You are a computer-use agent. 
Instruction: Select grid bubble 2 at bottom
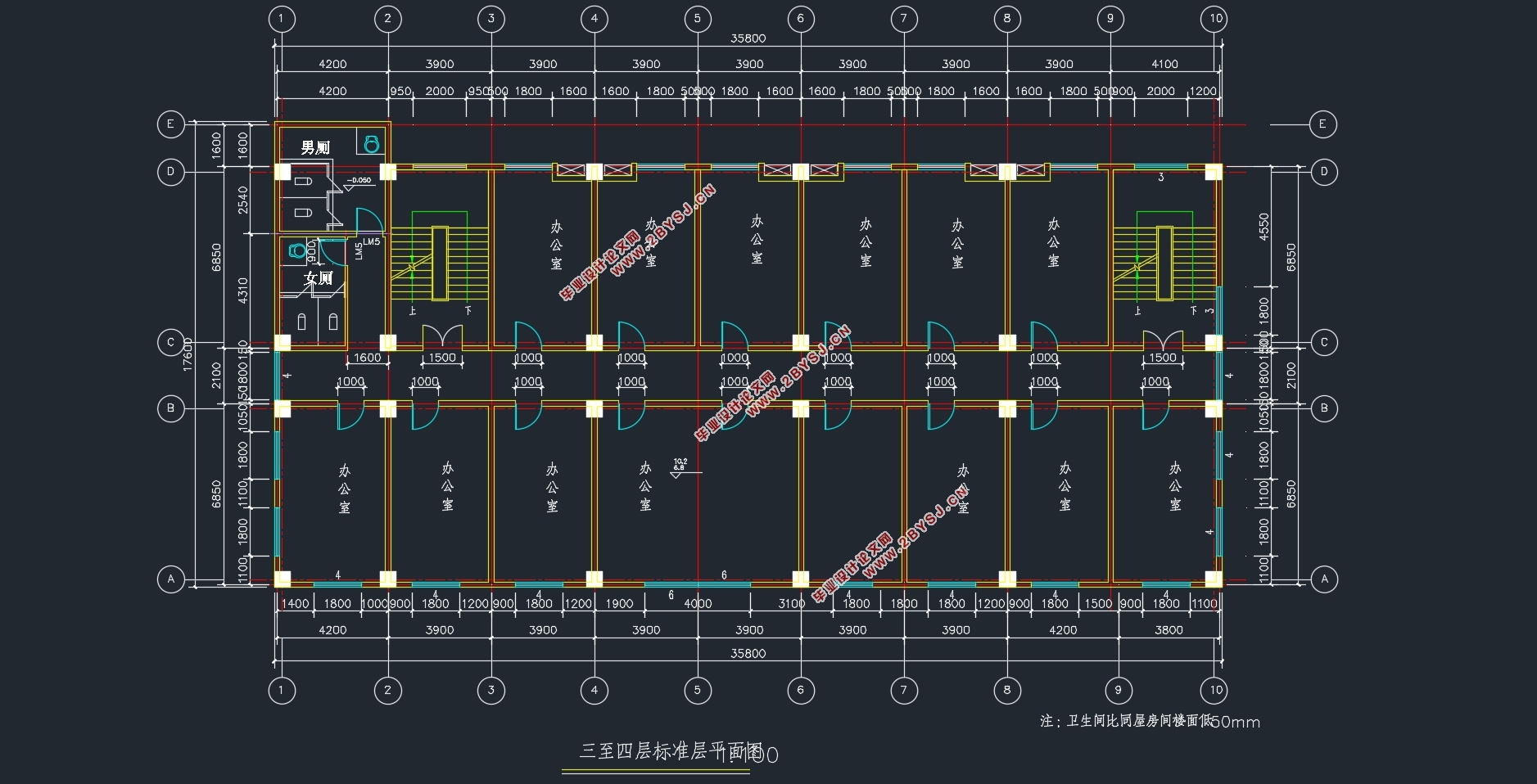click(388, 690)
